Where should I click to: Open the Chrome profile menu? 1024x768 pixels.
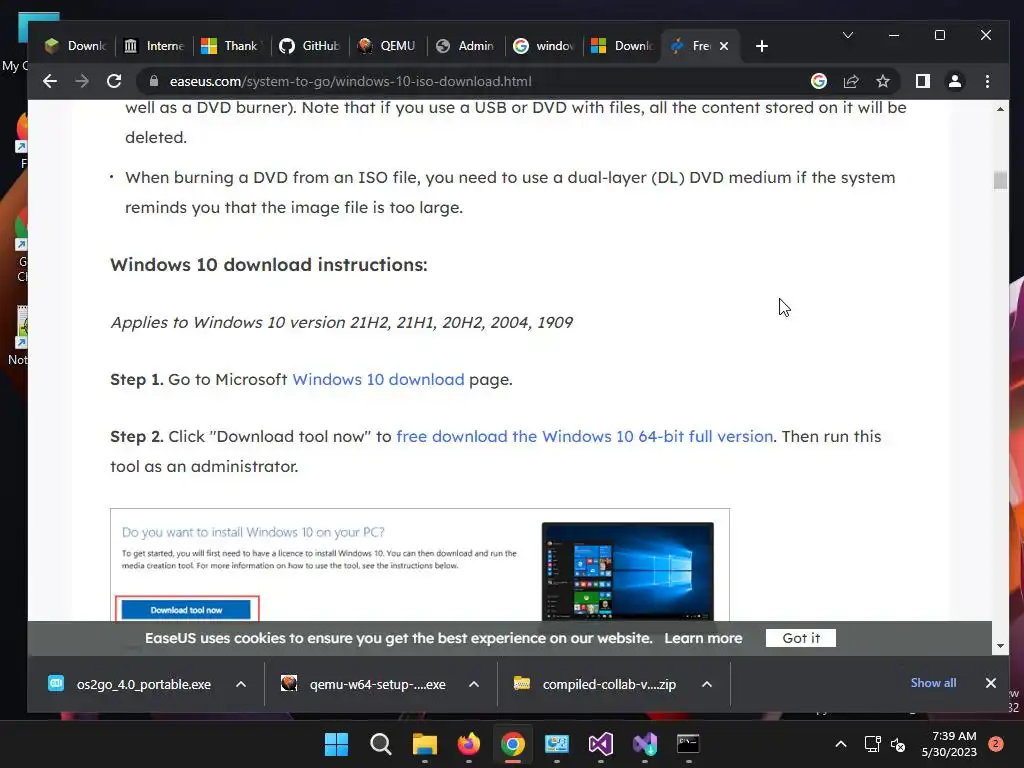pyautogui.click(x=955, y=81)
